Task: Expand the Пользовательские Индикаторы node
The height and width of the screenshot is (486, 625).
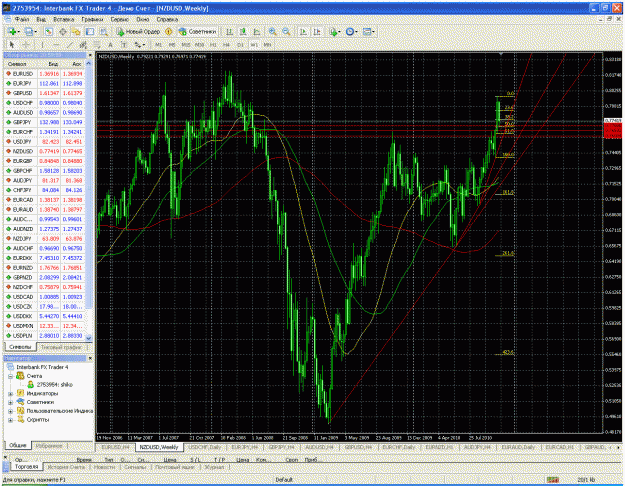Action: point(11,411)
